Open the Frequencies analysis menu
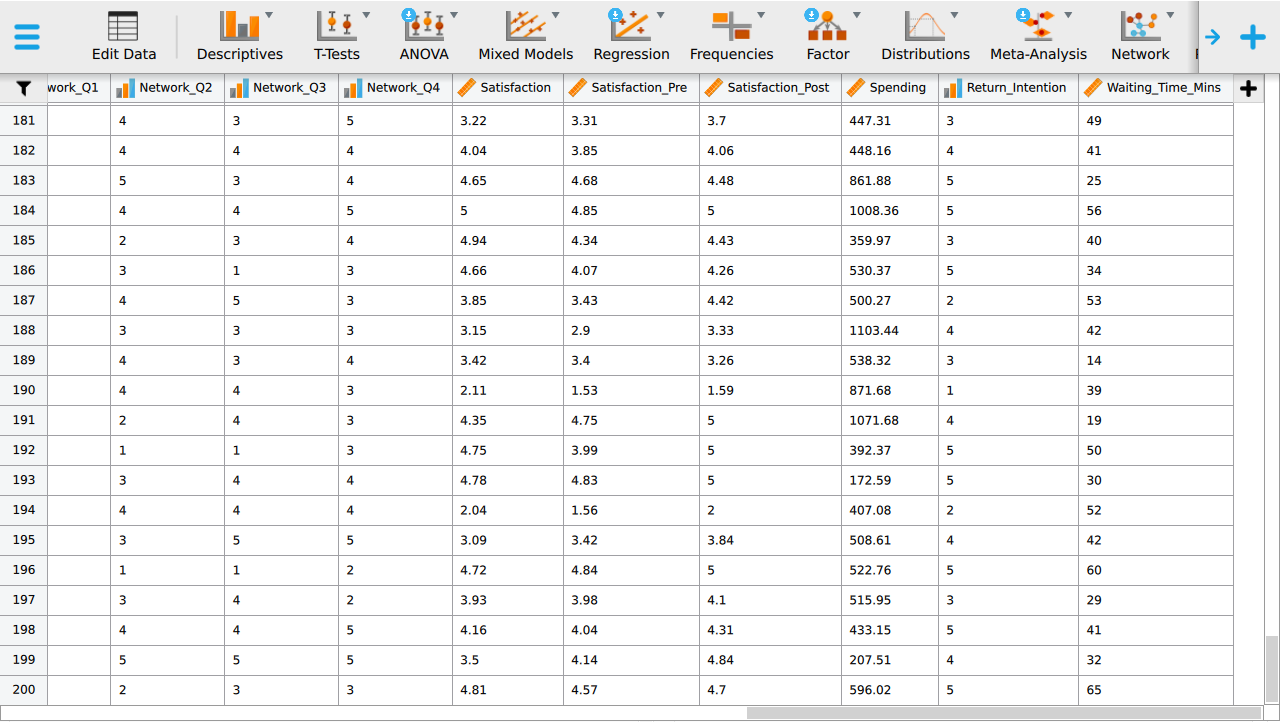Image resolution: width=1281 pixels, height=722 pixels. click(x=732, y=37)
